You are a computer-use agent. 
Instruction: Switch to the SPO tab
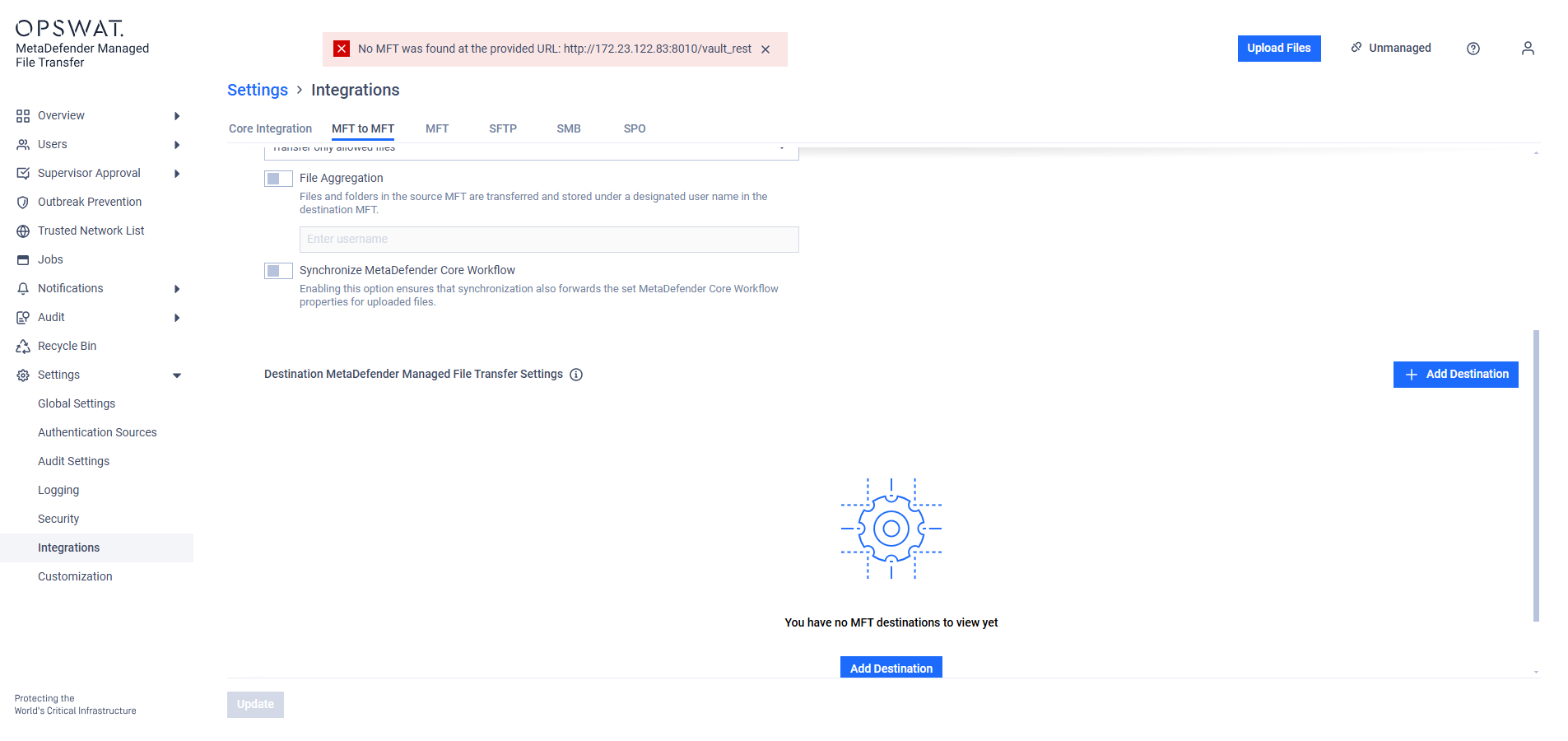(x=635, y=128)
